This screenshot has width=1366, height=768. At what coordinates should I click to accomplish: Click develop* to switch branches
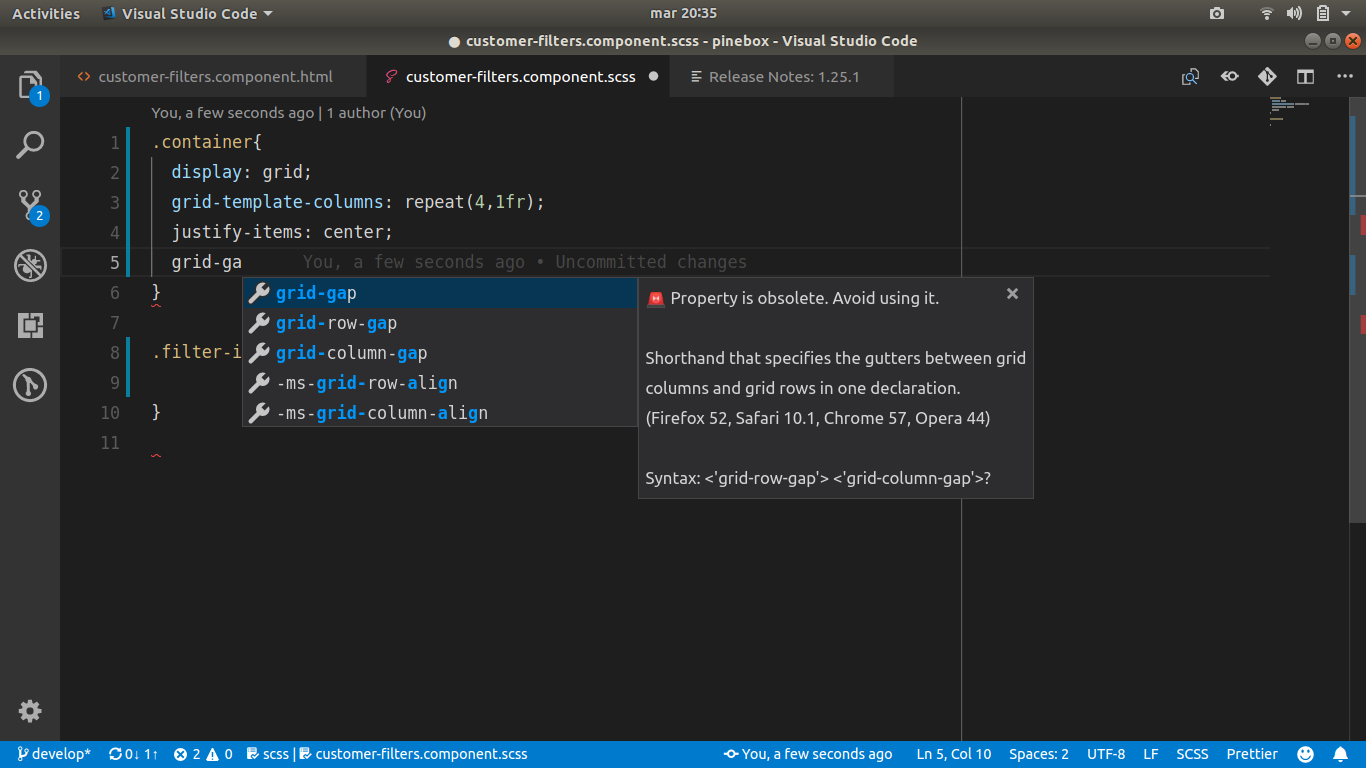click(x=53, y=754)
